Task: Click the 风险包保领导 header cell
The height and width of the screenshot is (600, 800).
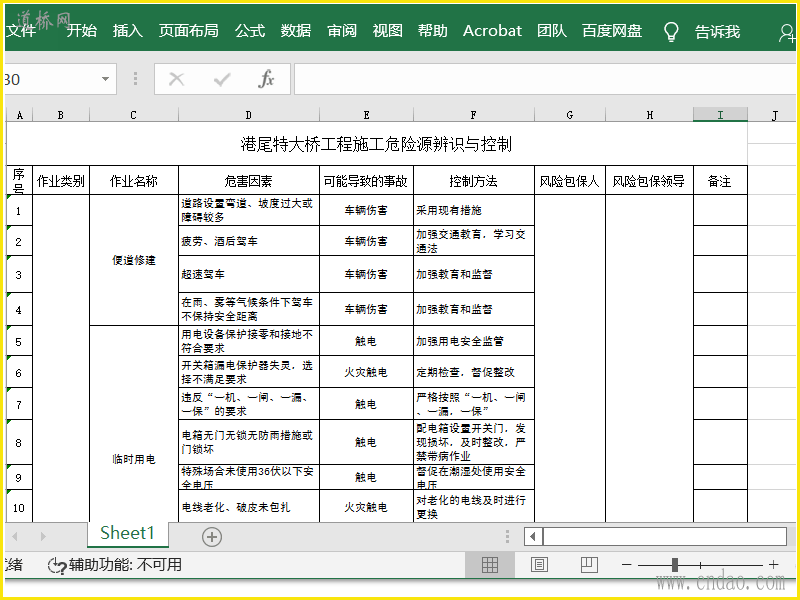Action: pos(649,181)
